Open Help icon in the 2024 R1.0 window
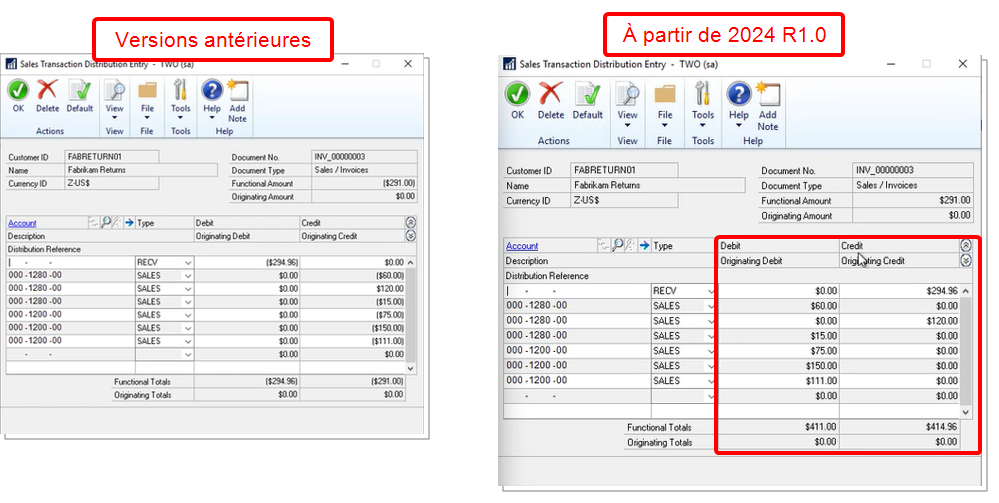 [738, 94]
